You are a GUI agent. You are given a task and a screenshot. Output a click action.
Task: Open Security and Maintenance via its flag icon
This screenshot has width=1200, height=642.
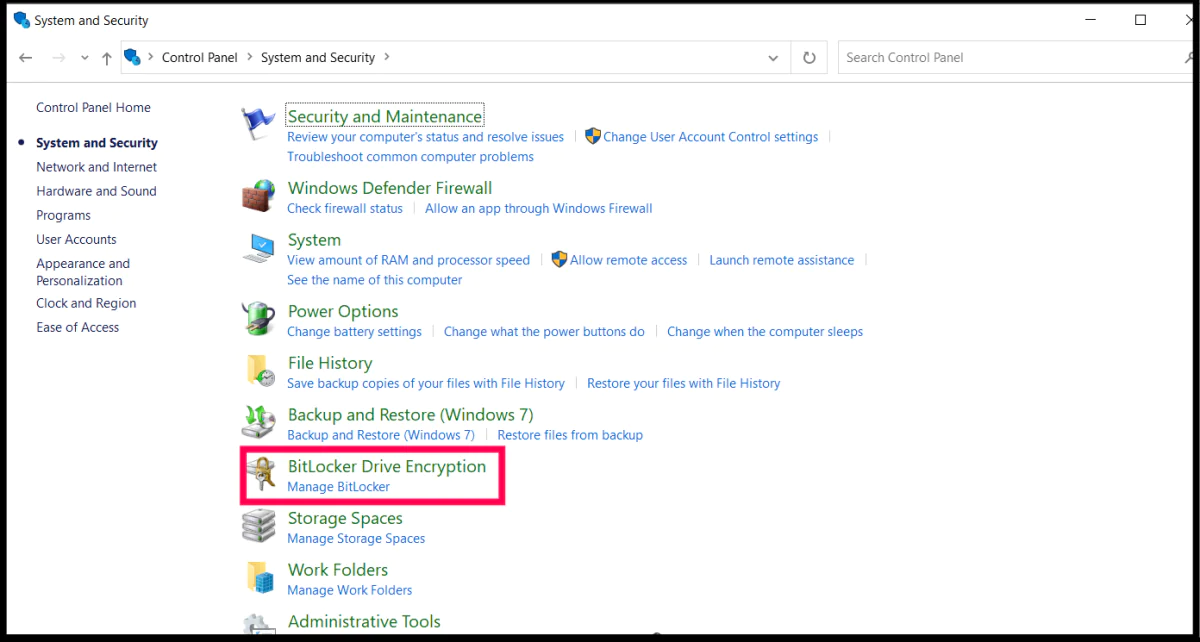(x=258, y=120)
